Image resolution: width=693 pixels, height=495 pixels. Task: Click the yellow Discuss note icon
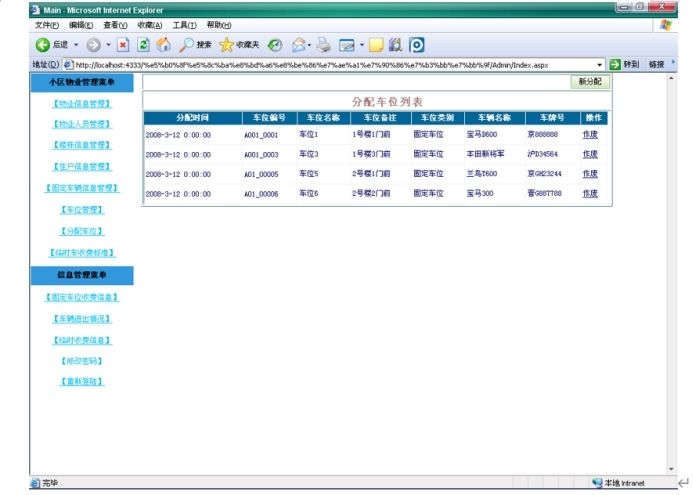[x=376, y=45]
